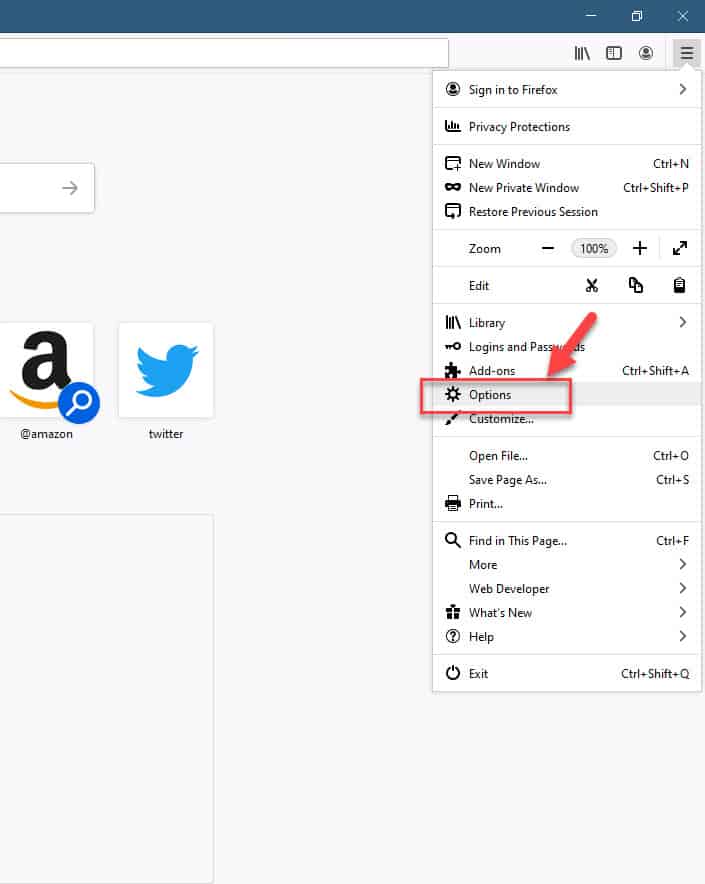Screen dimensions: 705x884
Task: Copy using the Edit row copy icon
Action: point(636,285)
